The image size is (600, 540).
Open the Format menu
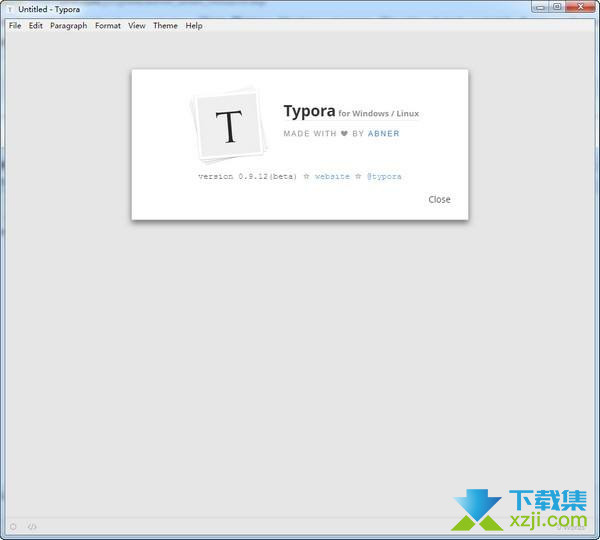108,26
